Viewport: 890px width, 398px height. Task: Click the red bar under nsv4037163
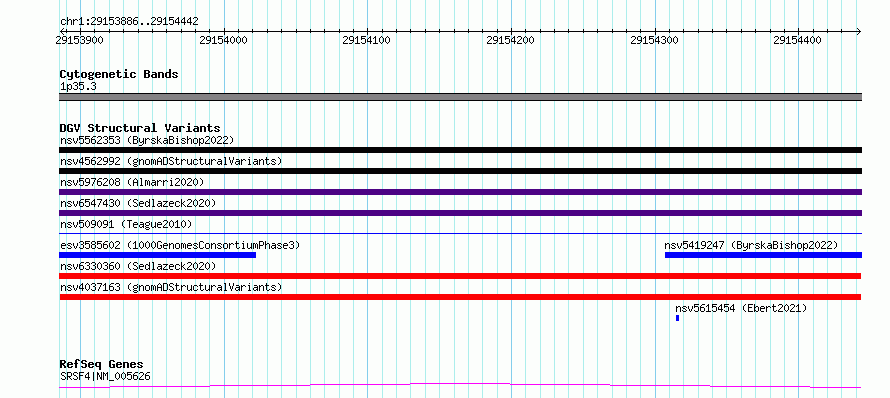460,297
